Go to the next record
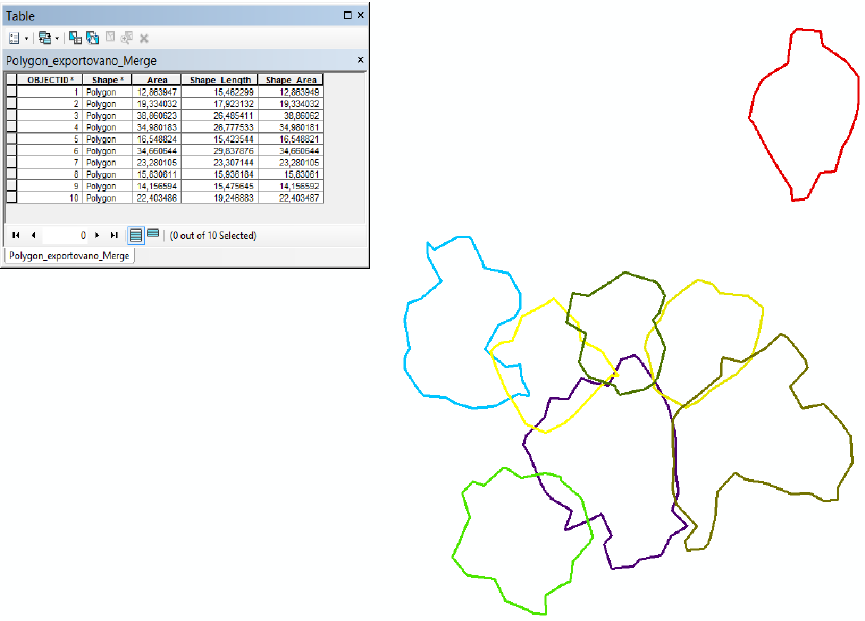Screen dimensions: 865x621 tap(97, 235)
